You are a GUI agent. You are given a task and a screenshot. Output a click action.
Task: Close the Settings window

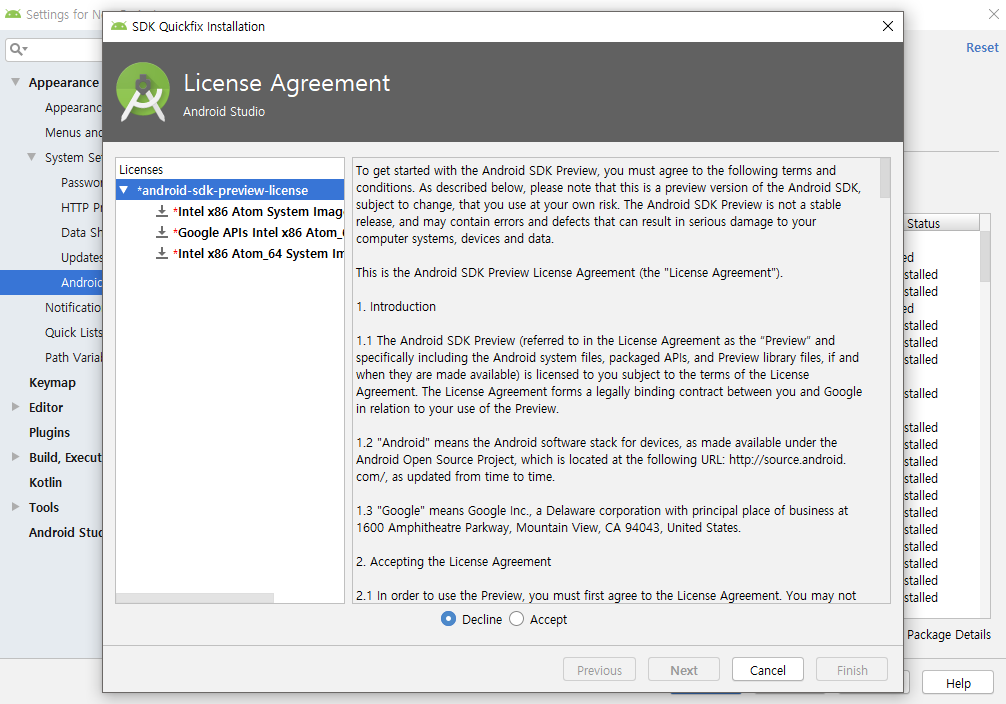(993, 14)
